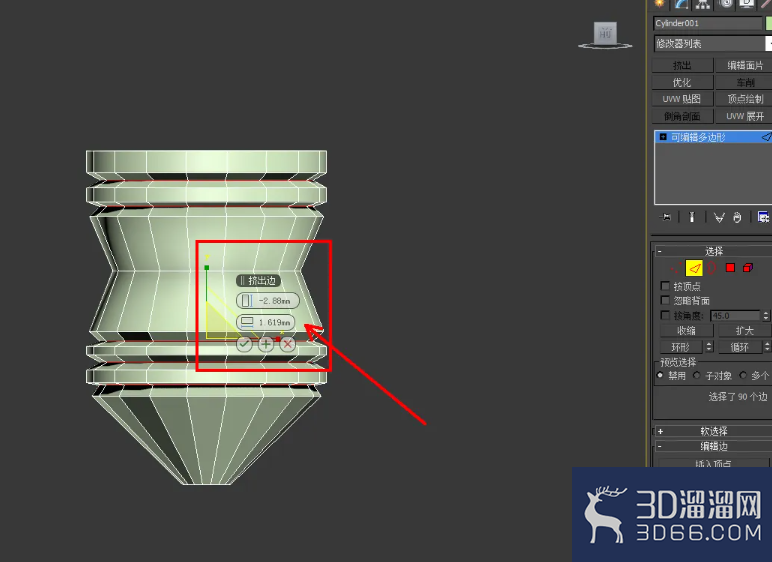Click the 挤出 modifier button
Image resolution: width=772 pixels, height=562 pixels.
click(682, 65)
